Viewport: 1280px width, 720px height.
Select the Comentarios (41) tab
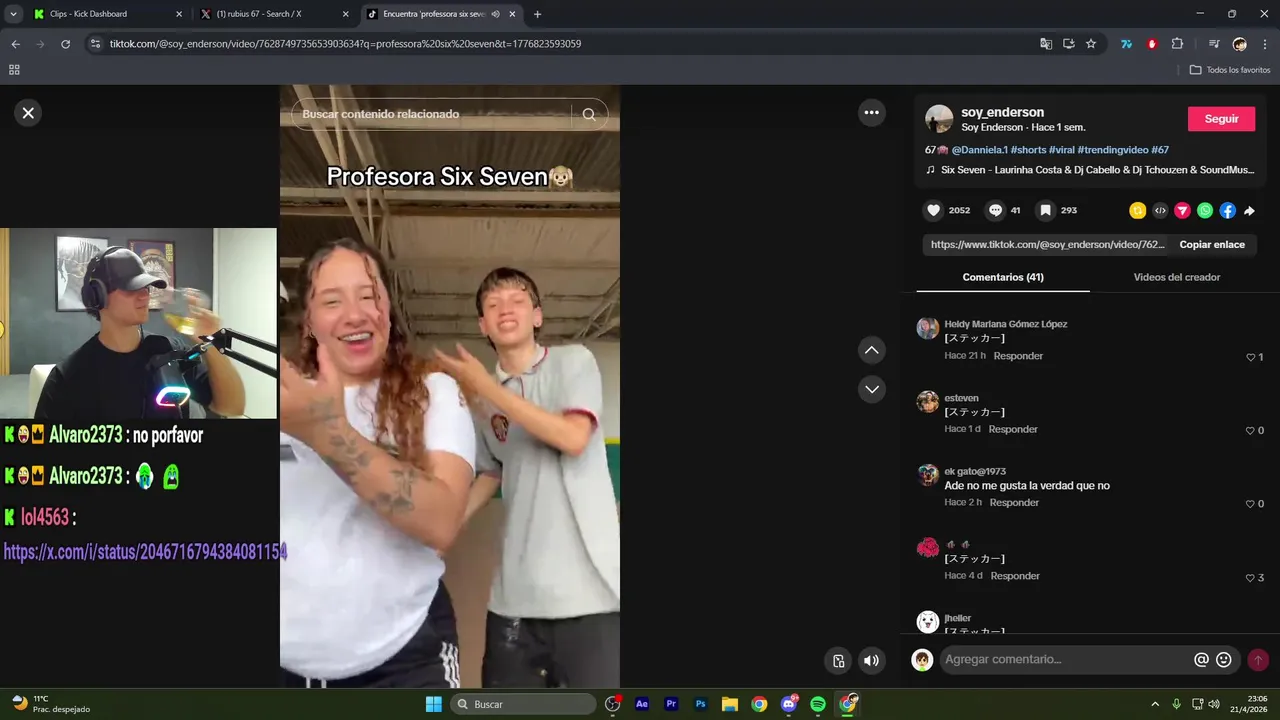coord(1003,277)
